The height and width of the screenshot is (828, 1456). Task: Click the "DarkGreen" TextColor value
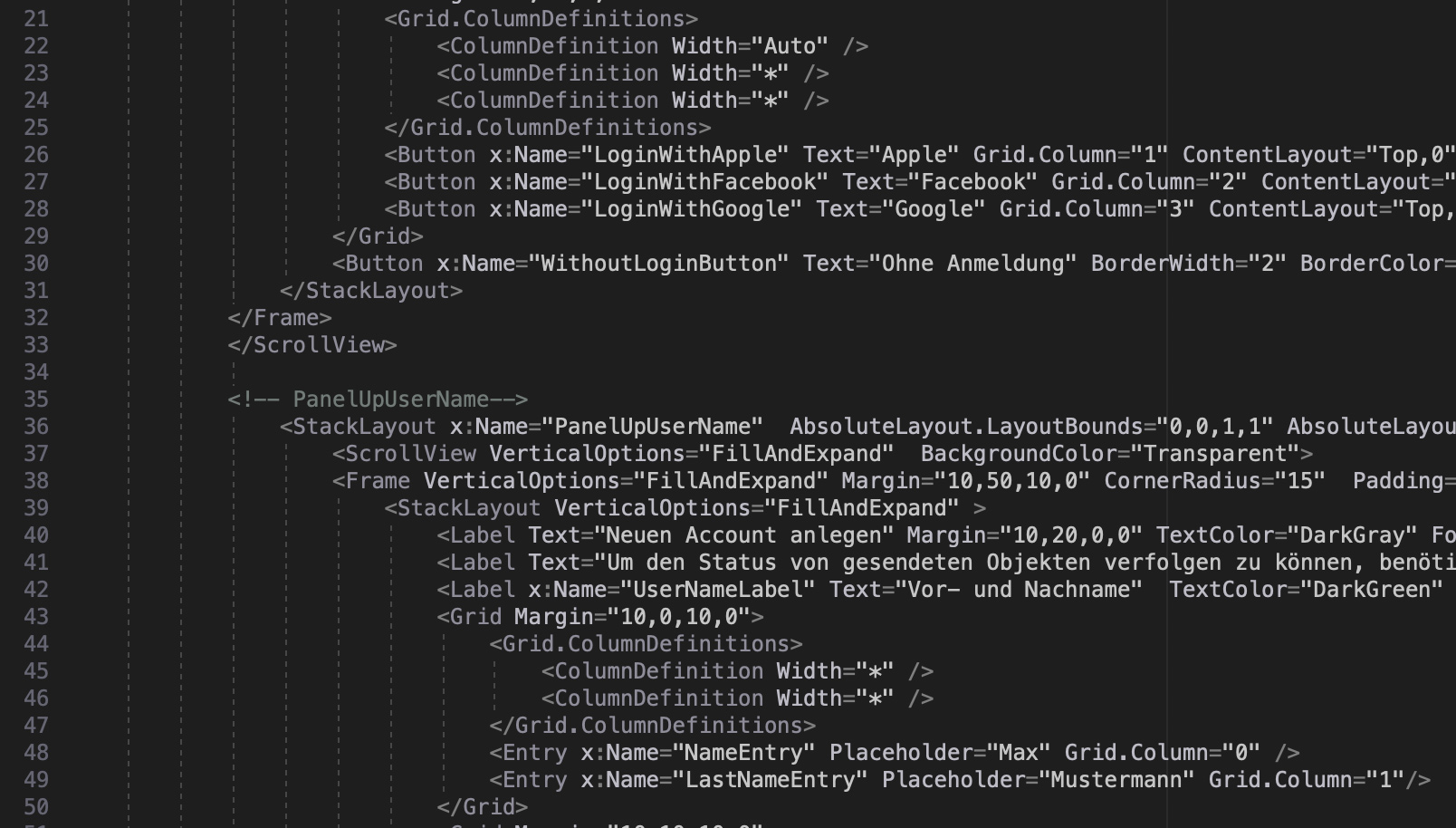(x=1371, y=590)
